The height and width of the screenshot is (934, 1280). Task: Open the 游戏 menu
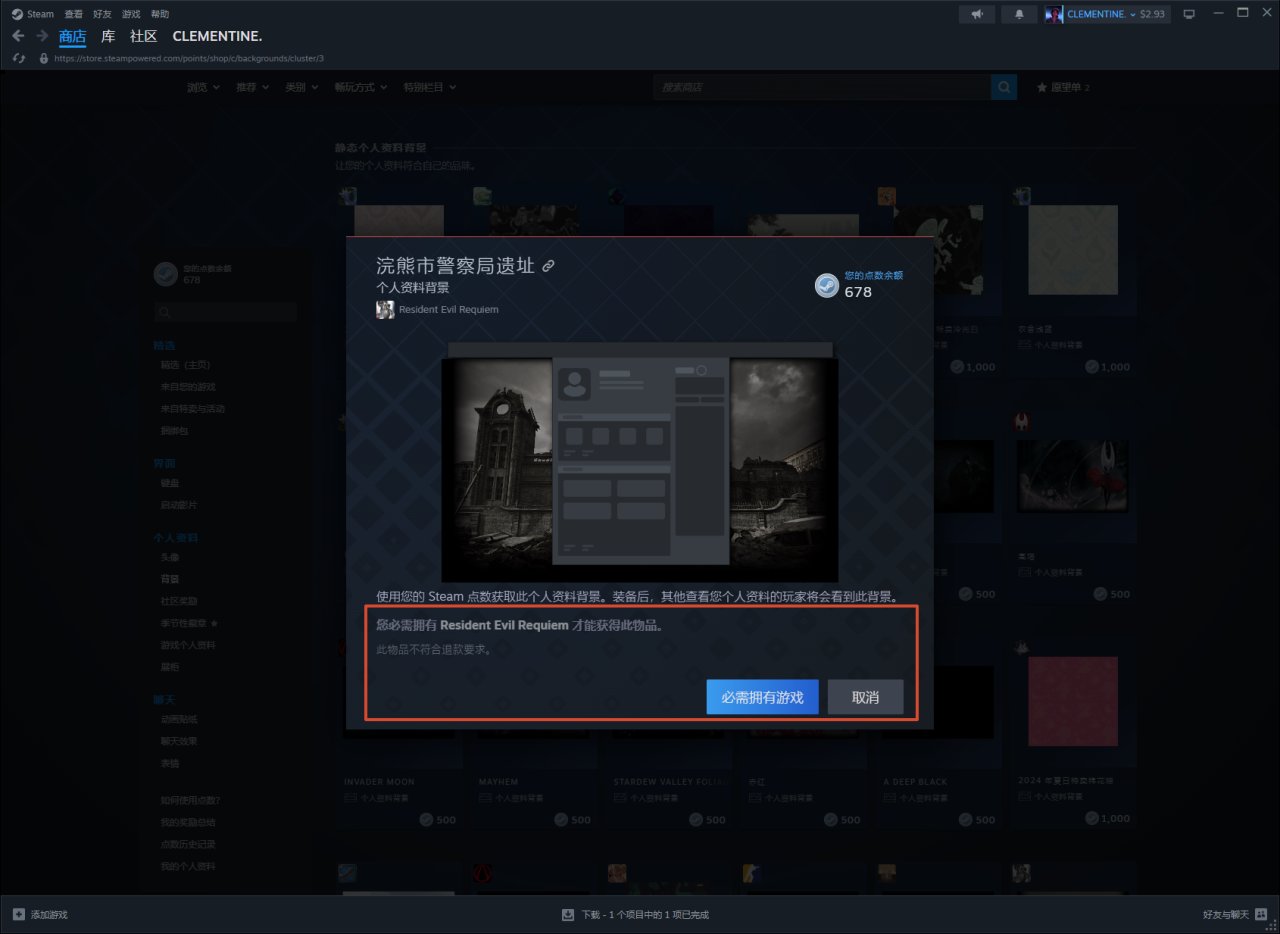point(131,14)
